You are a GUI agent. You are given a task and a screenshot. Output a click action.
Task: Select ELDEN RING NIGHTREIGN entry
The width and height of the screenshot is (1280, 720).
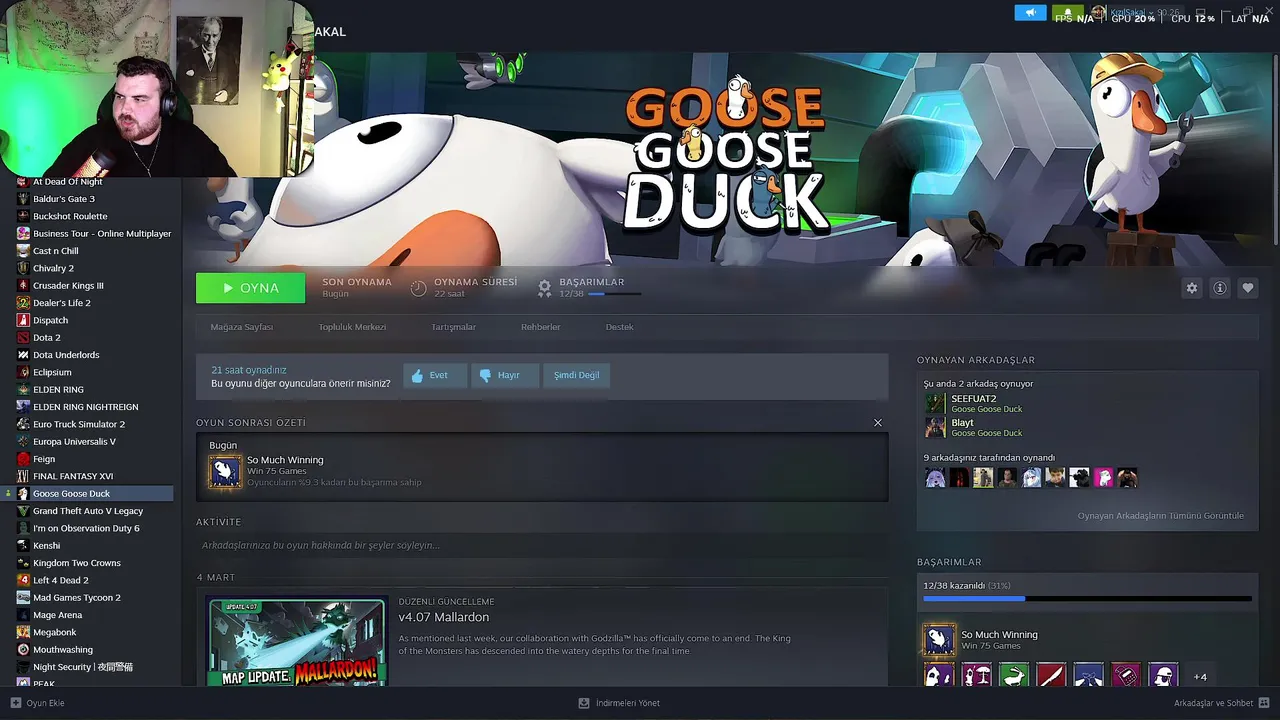(88, 407)
